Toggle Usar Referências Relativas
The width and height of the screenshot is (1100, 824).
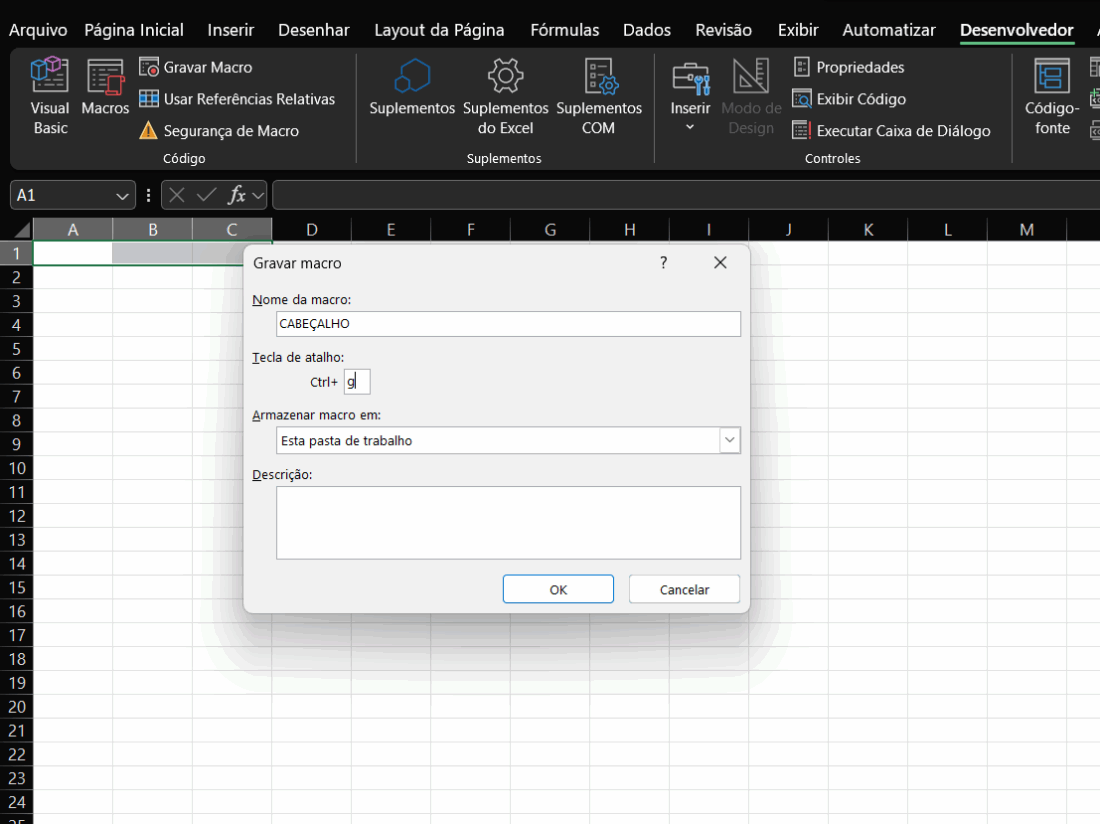pyautogui.click(x=237, y=99)
